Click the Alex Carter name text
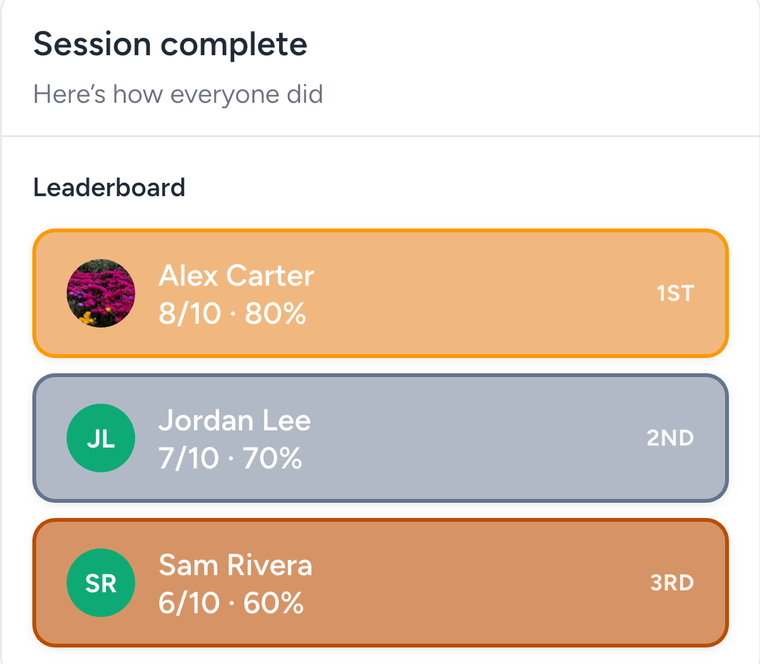Viewport: 760px width, 664px height. click(x=237, y=276)
